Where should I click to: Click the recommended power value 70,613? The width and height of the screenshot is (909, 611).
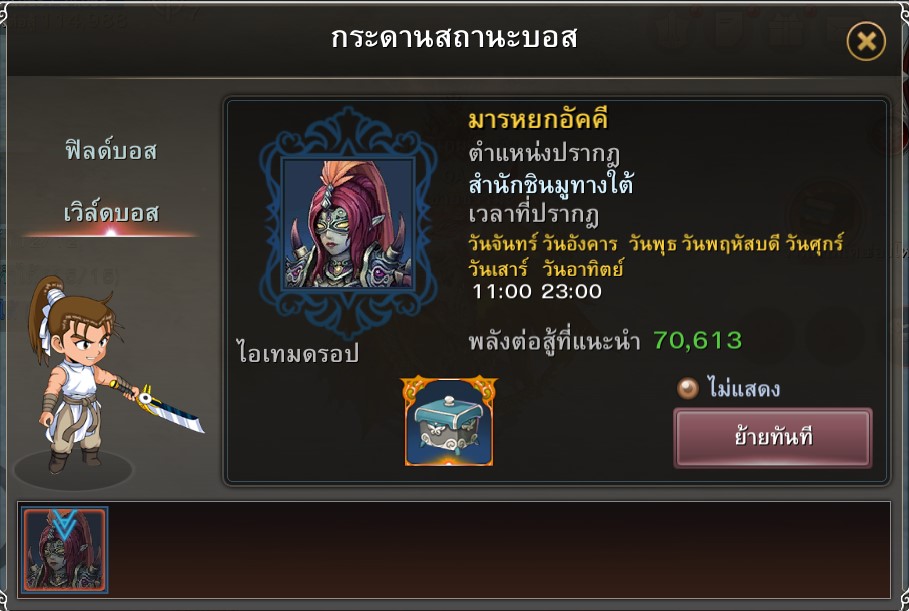697,341
